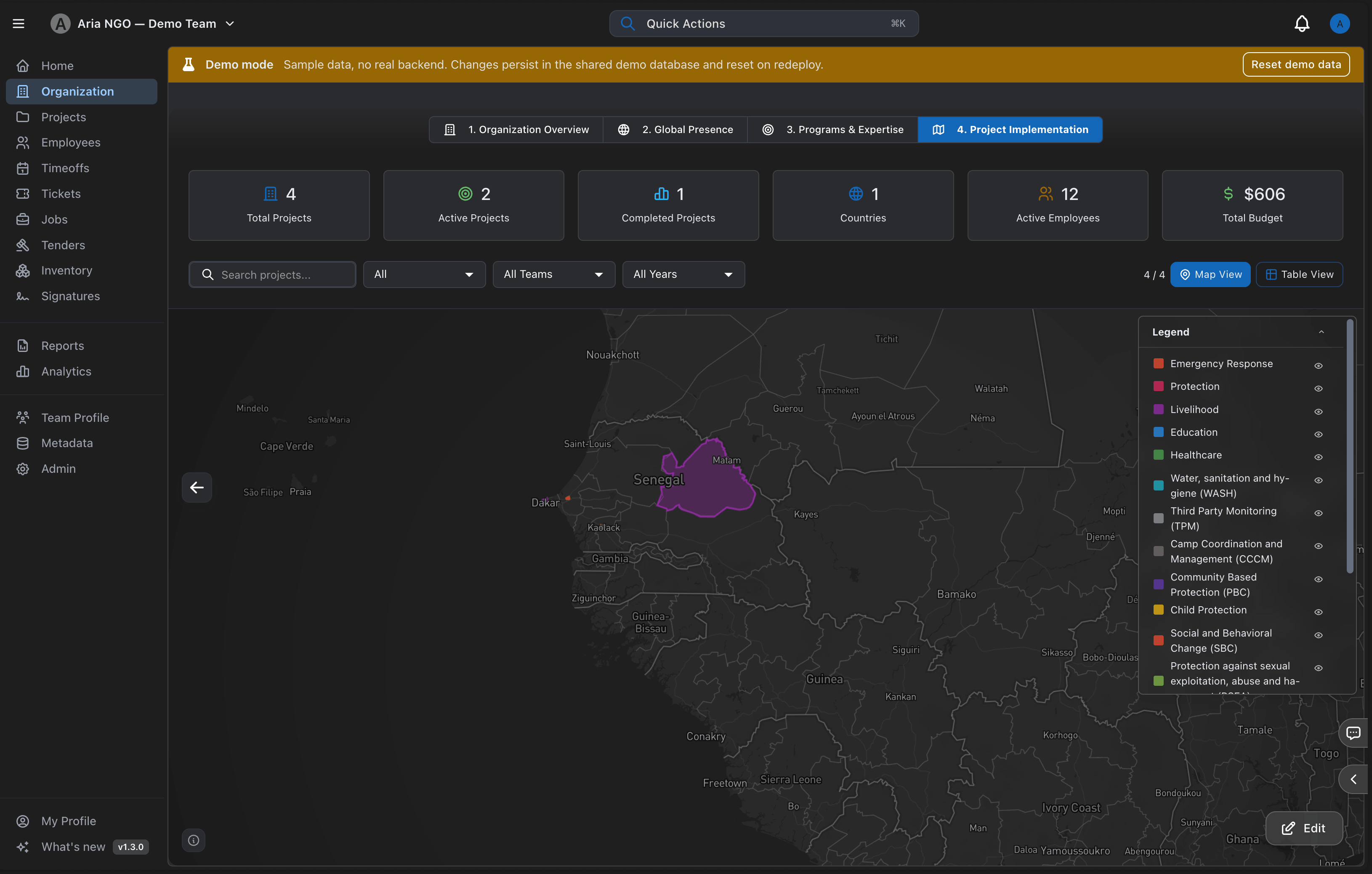Screen dimensions: 1372x874
Task: Expand the side panel chevron
Action: pyautogui.click(x=1354, y=779)
